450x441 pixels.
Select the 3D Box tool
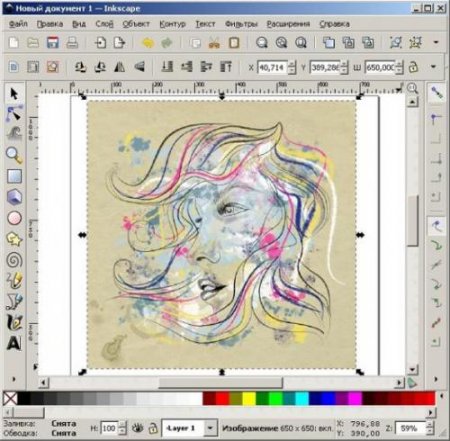click(14, 197)
